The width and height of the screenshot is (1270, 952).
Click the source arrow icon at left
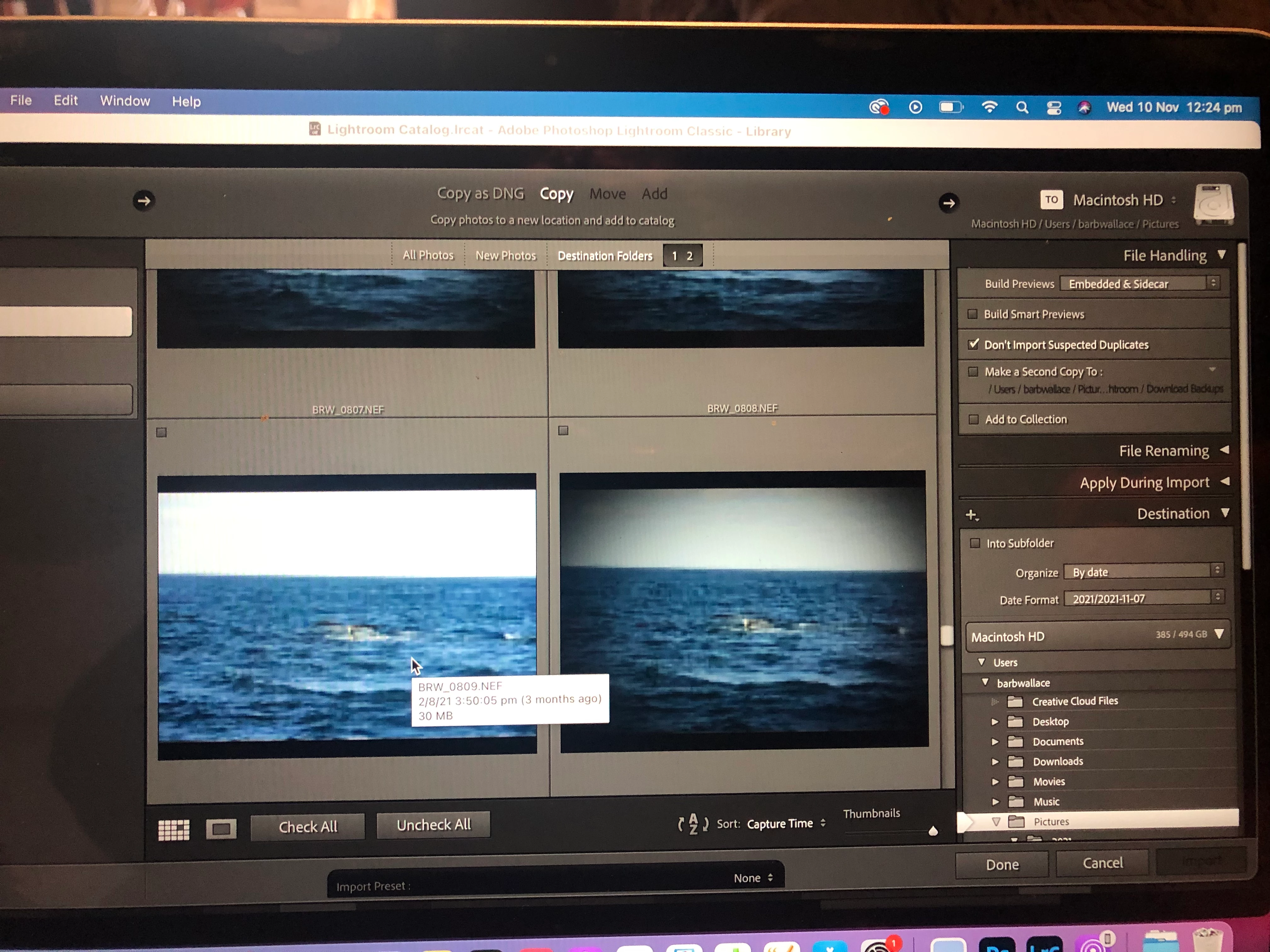pos(144,201)
